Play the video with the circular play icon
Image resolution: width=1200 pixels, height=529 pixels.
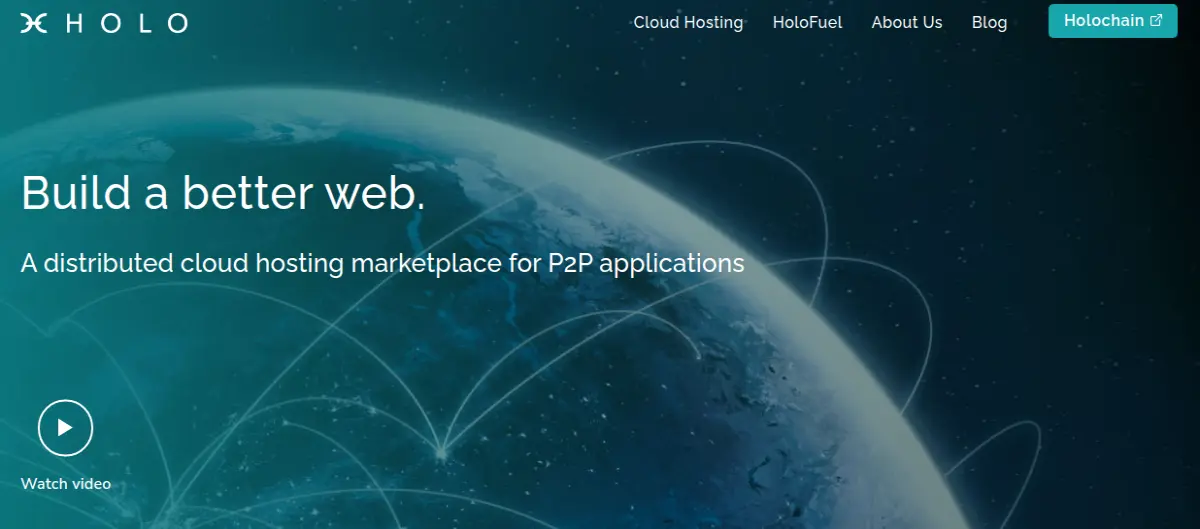tap(65, 428)
